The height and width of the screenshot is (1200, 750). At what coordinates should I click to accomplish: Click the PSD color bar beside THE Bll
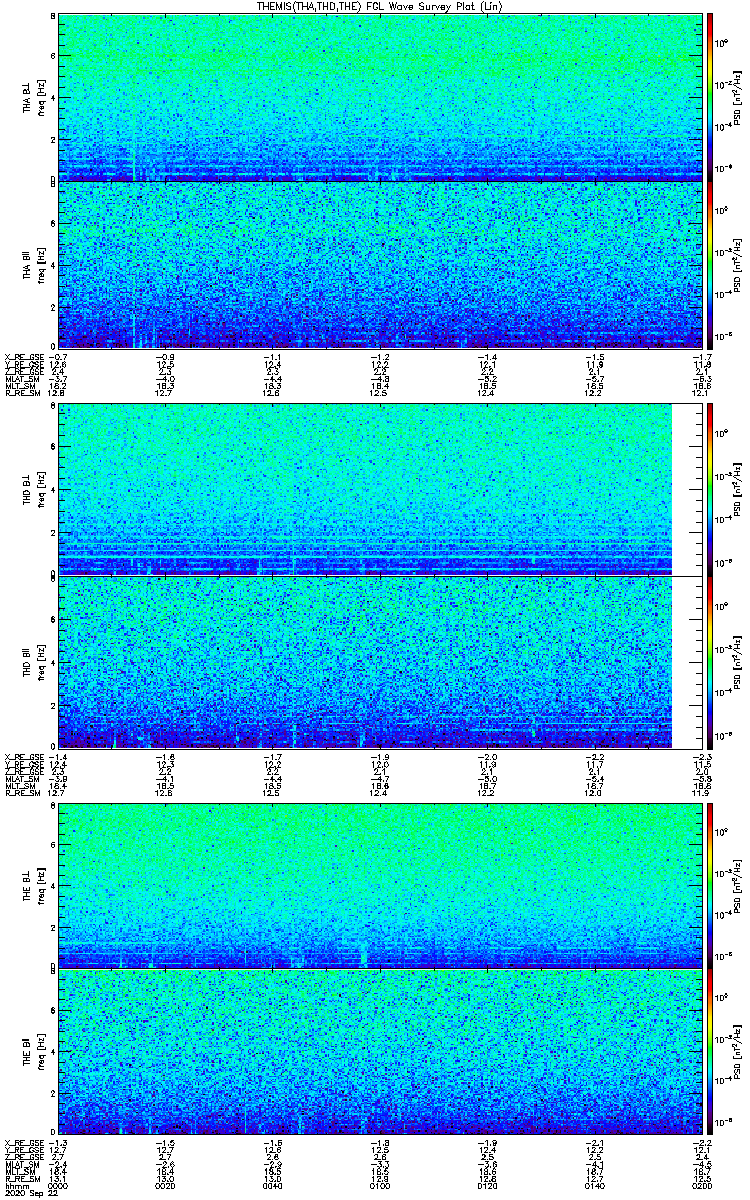tap(711, 1051)
